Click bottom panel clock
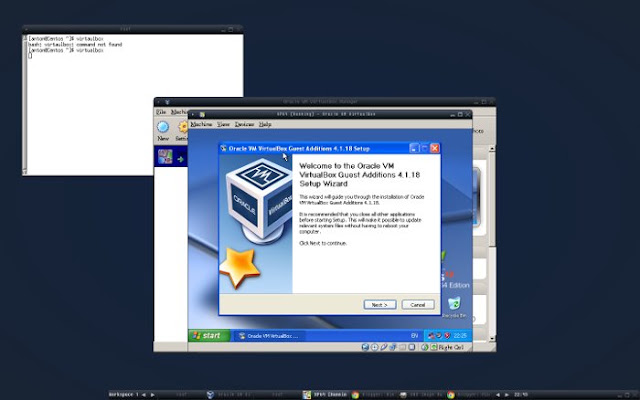This screenshot has height=400, width=640. [x=520, y=395]
